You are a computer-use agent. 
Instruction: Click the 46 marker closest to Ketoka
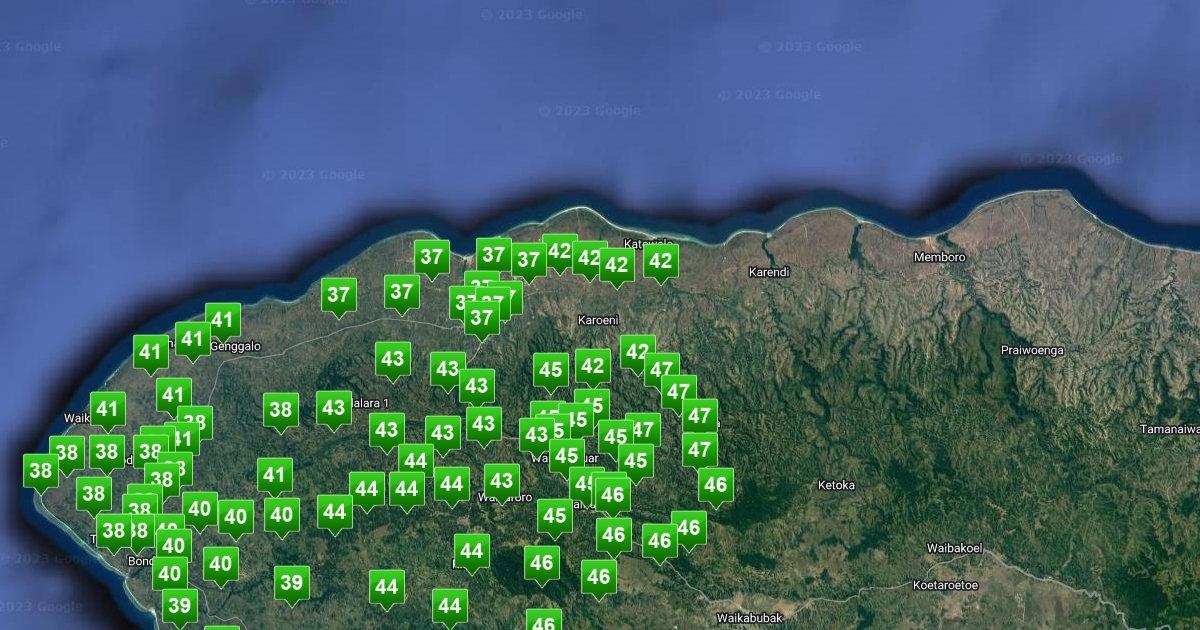tap(715, 486)
